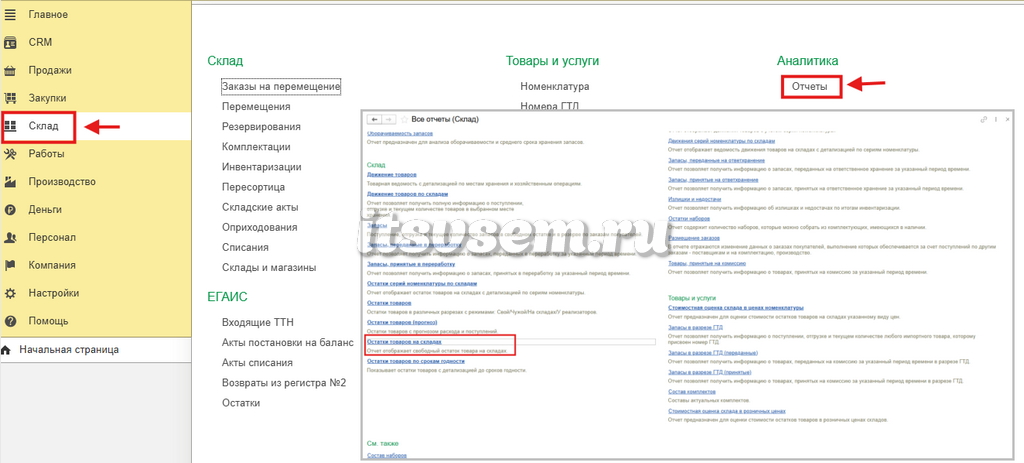Open Номенклатура under Товары и услуги

pos(554,86)
